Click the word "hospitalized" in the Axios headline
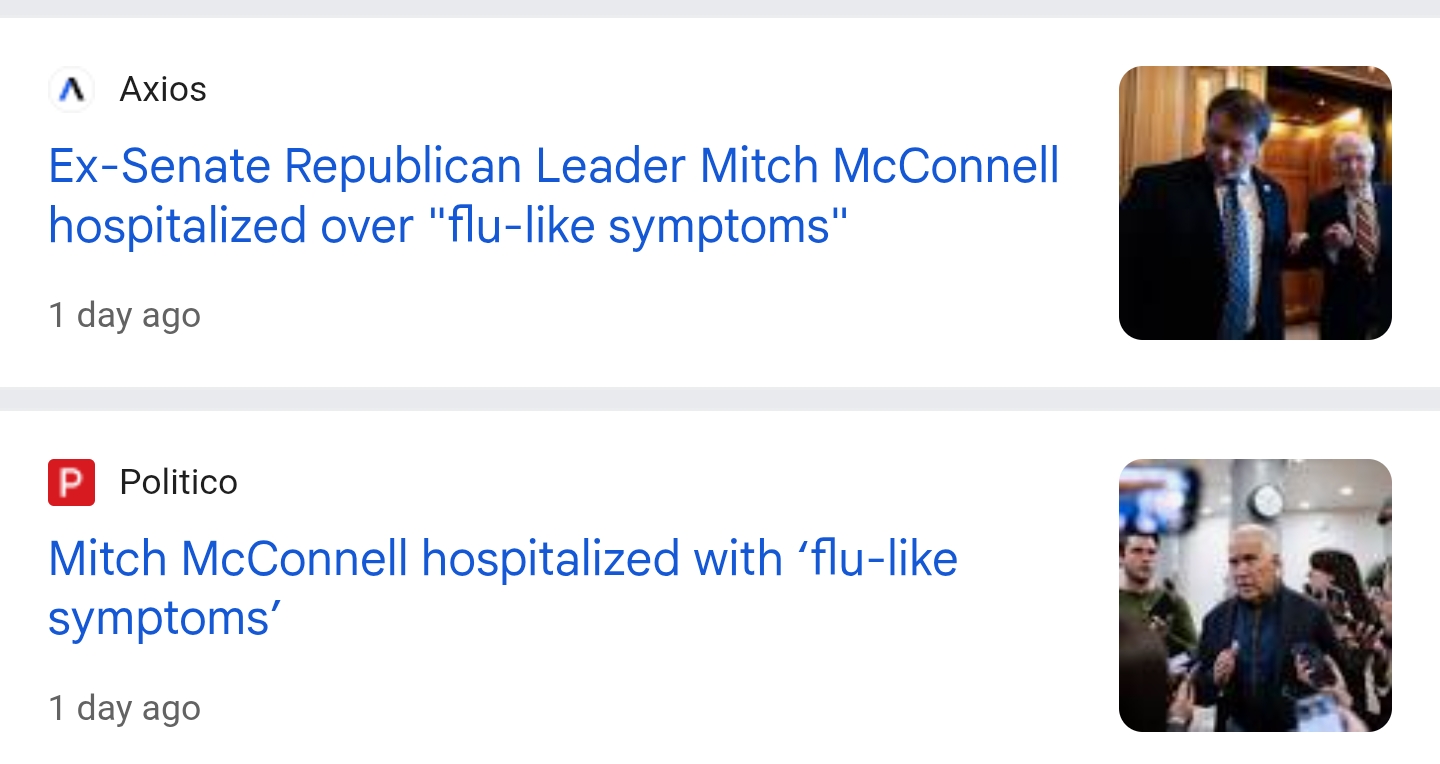 coord(178,226)
